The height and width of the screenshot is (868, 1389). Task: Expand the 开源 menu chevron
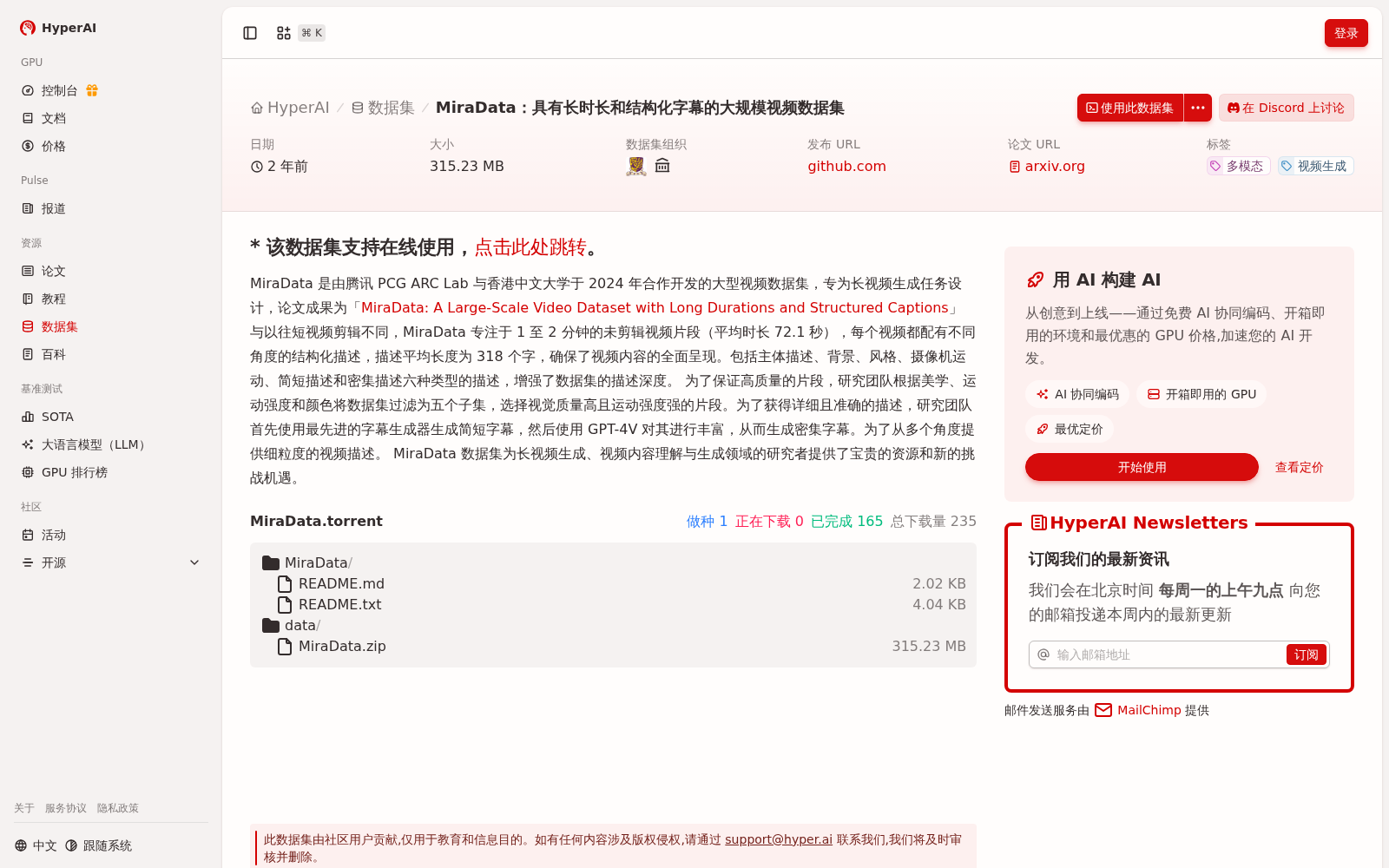click(194, 562)
